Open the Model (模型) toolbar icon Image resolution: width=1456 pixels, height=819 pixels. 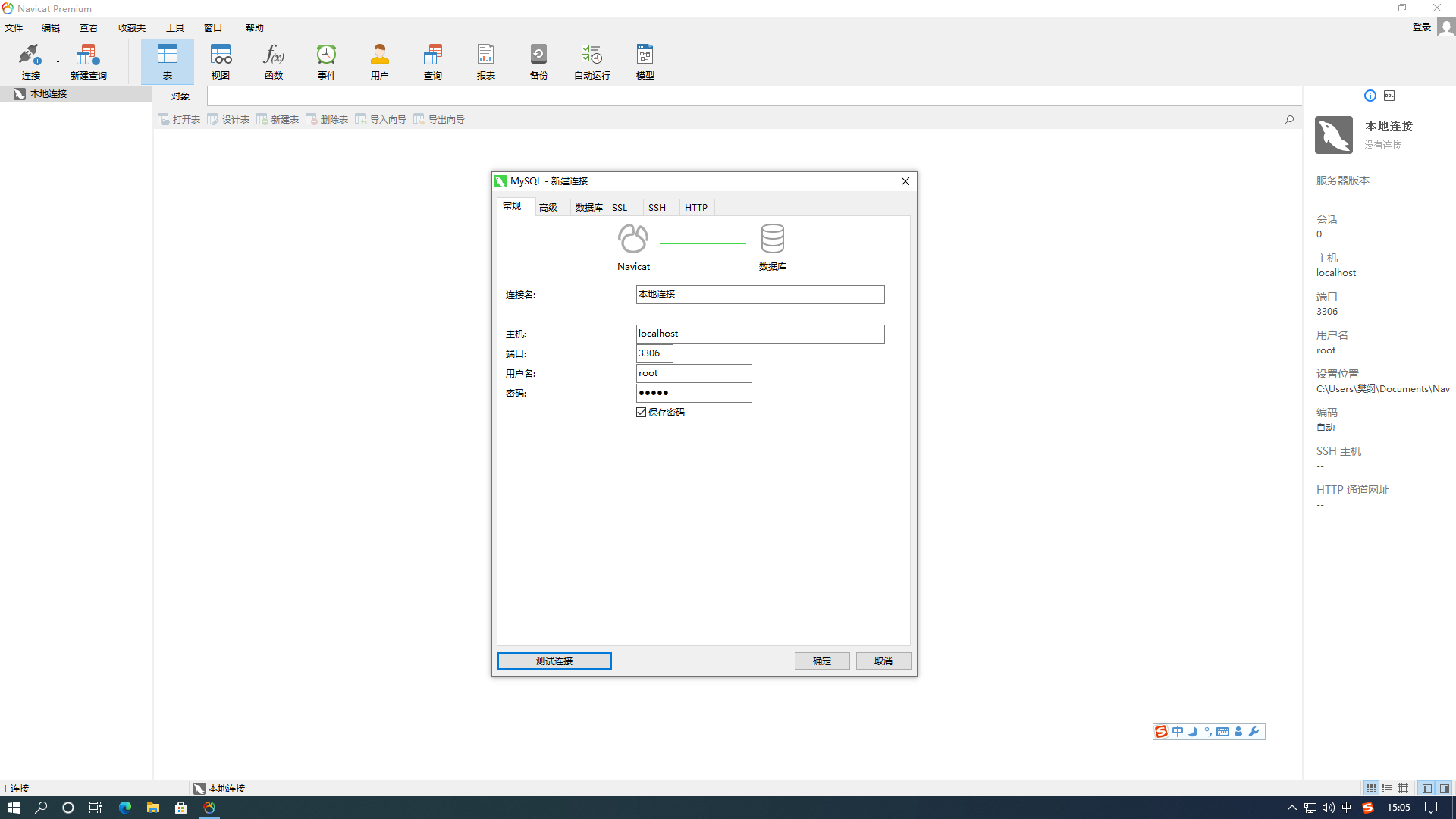pyautogui.click(x=645, y=56)
